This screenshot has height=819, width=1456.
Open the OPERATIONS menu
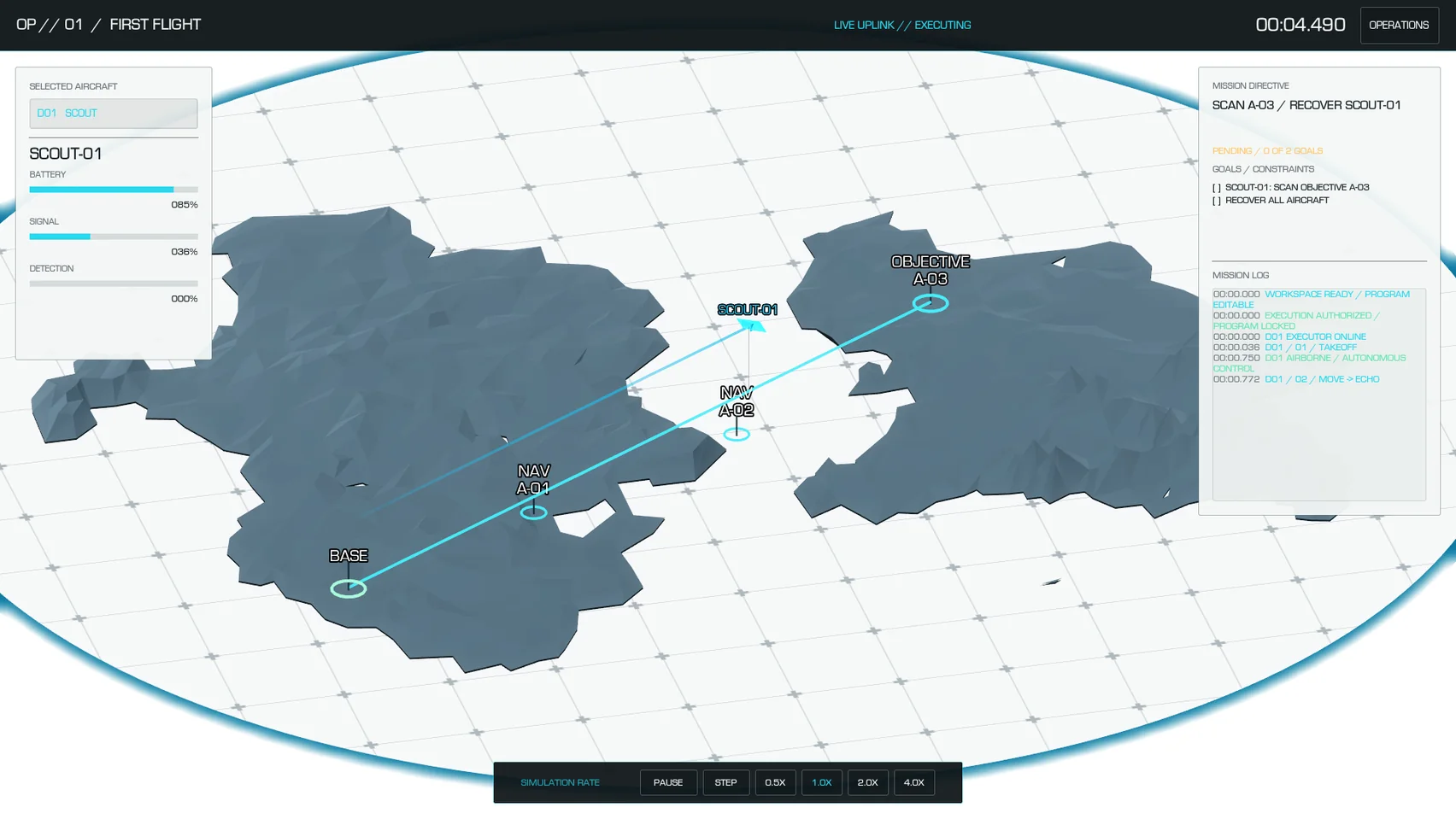point(1399,25)
